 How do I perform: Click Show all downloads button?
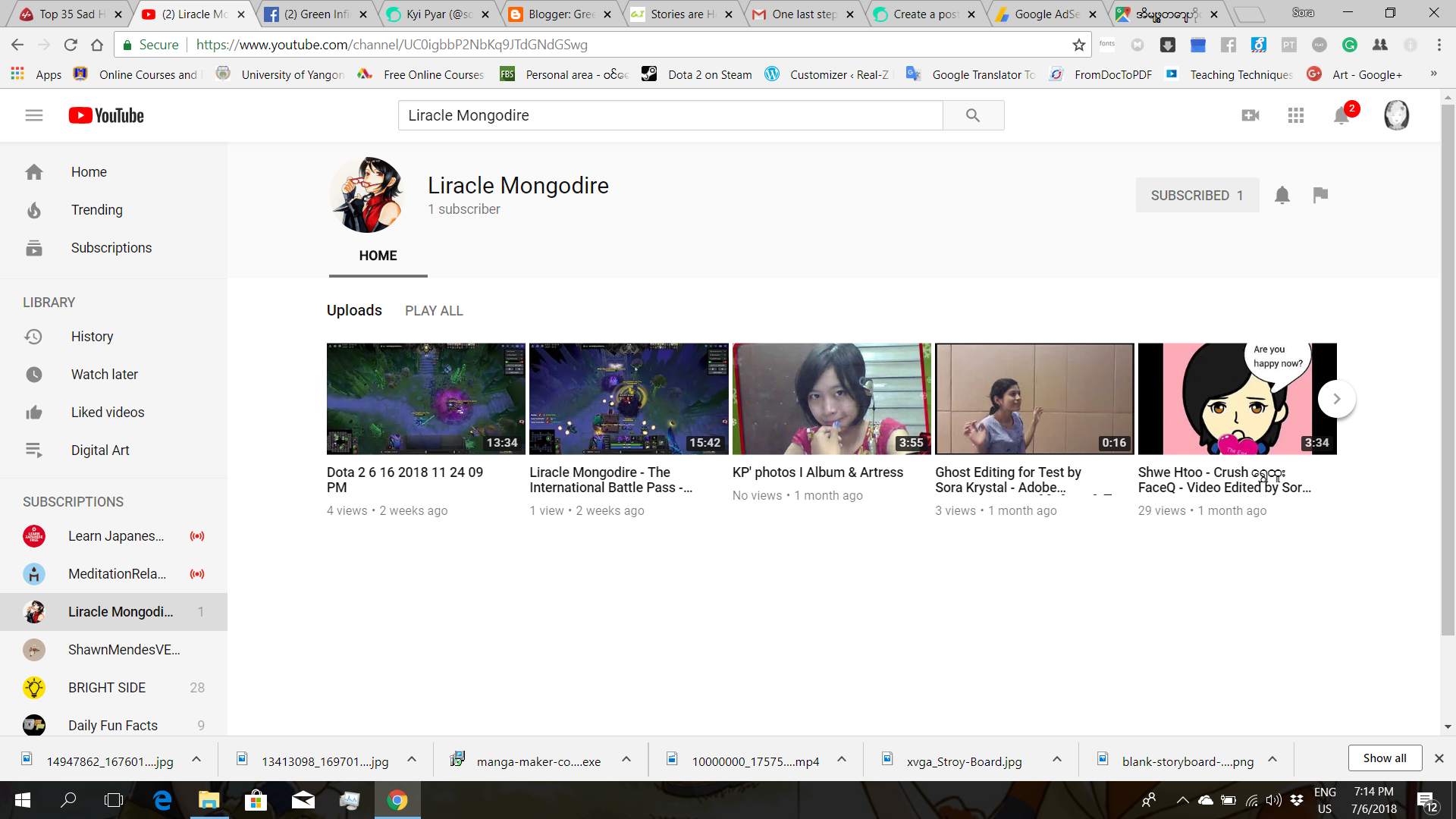click(x=1384, y=758)
